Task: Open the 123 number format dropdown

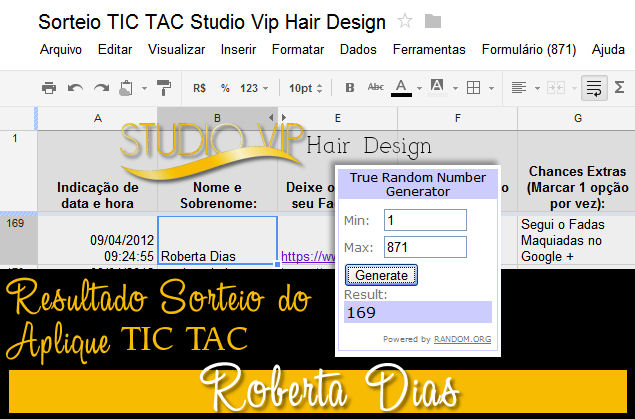Action: tap(254, 88)
